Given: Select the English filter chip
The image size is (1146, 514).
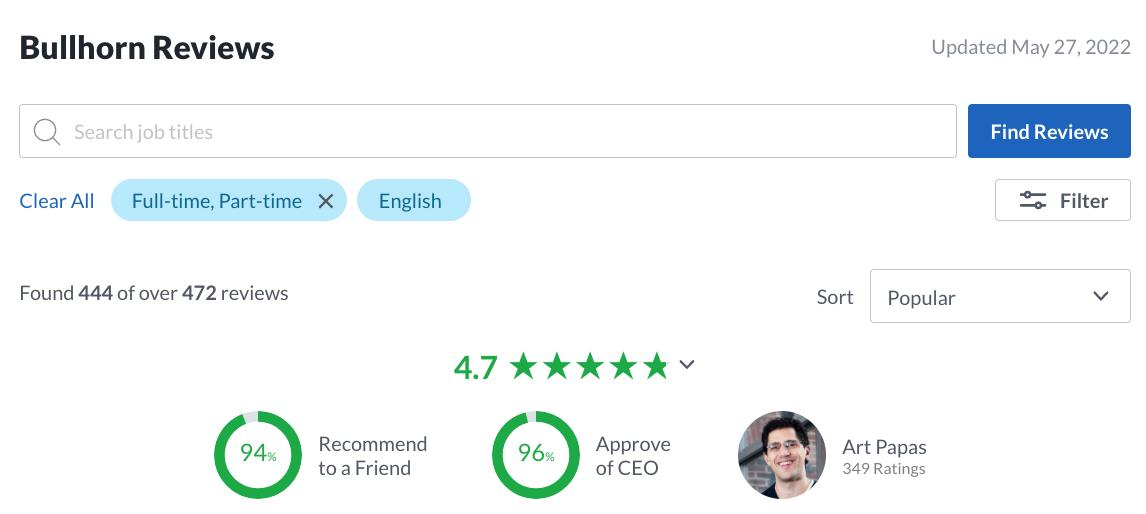Looking at the screenshot, I should (414, 200).
